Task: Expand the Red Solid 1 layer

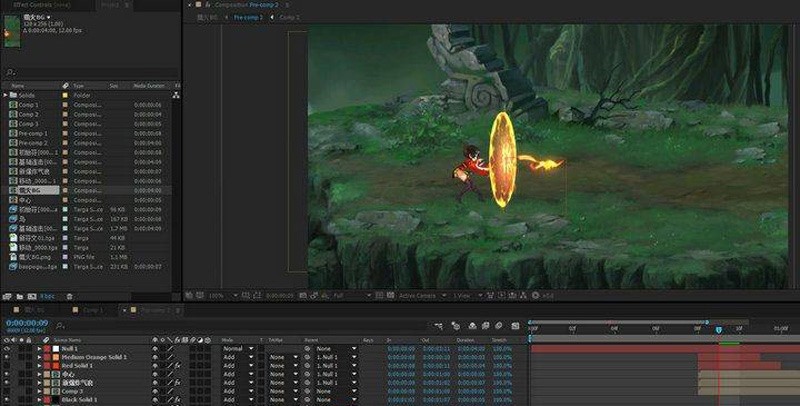Action: pyautogui.click(x=39, y=366)
